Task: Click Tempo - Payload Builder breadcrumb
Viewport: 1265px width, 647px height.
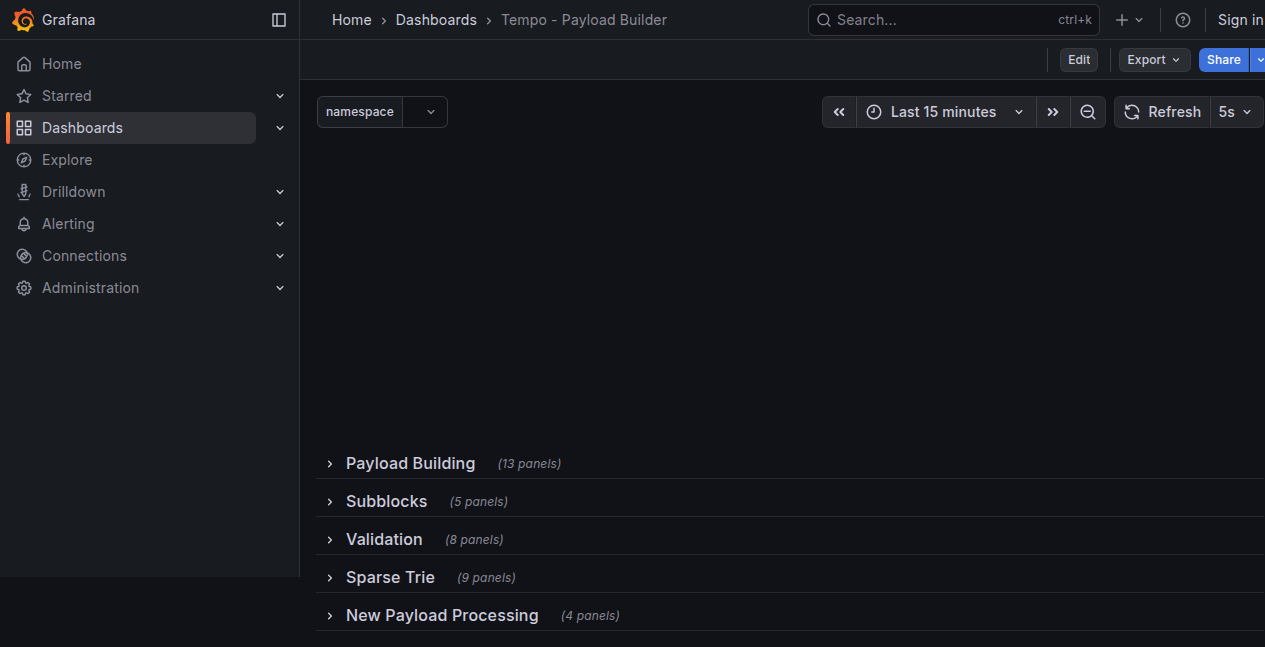Action: [x=584, y=20]
